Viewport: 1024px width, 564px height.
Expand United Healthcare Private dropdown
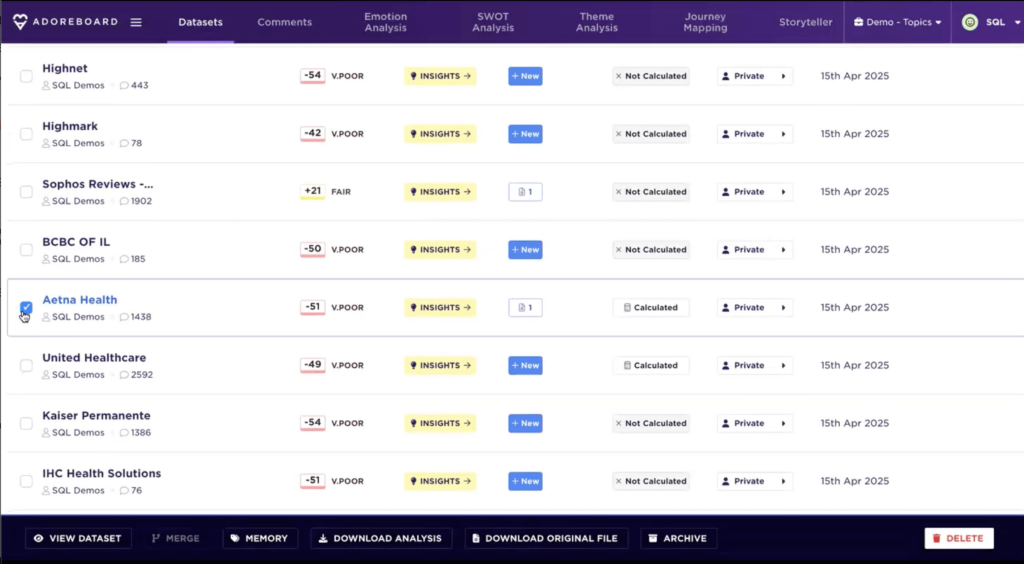click(x=755, y=366)
